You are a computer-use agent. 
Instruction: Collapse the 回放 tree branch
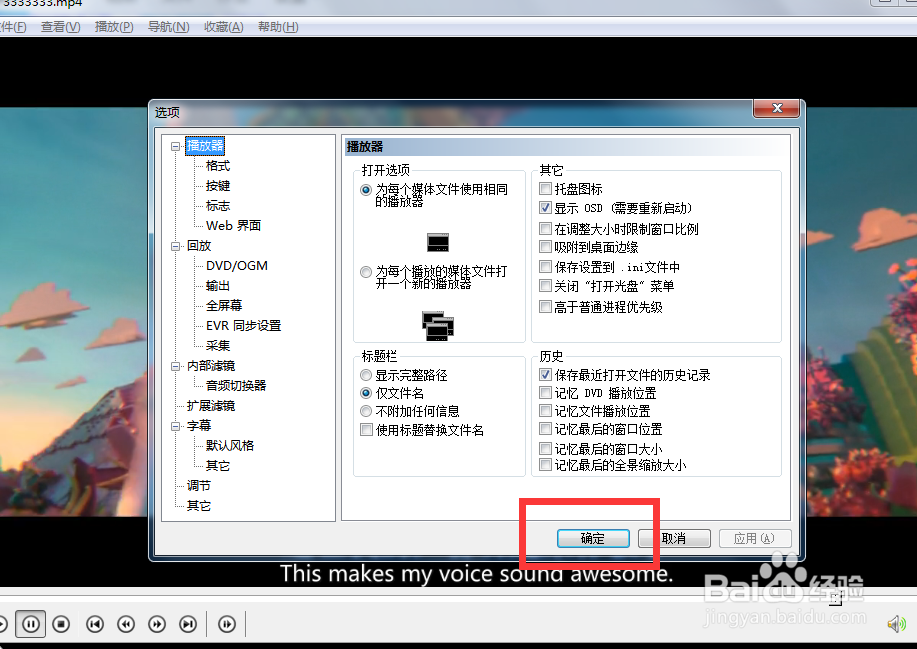[x=175, y=245]
